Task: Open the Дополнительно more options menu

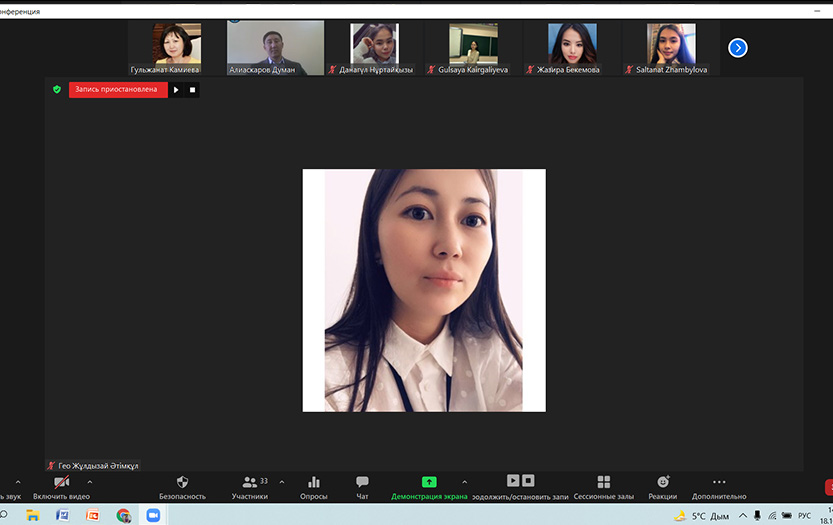Action: pyautogui.click(x=718, y=485)
